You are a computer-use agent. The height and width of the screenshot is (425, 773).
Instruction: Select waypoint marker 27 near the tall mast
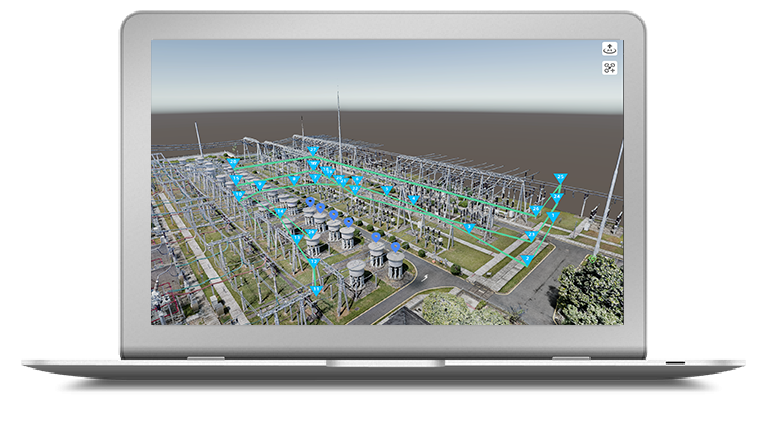click(x=313, y=151)
